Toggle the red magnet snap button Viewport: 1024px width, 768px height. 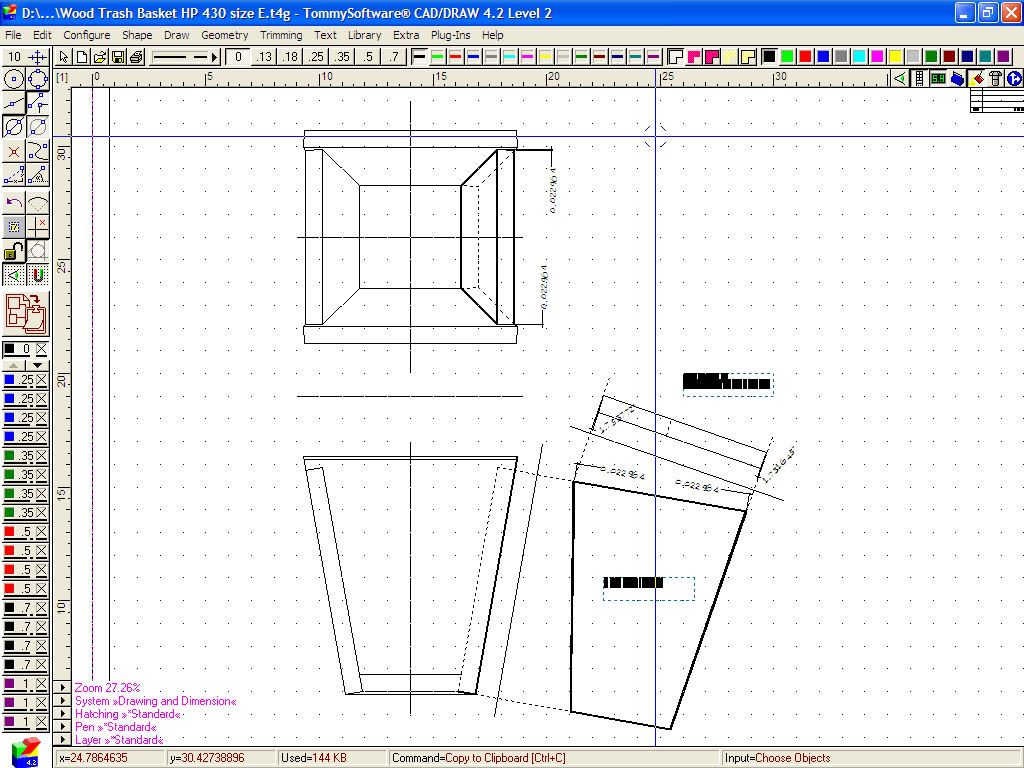[38, 275]
